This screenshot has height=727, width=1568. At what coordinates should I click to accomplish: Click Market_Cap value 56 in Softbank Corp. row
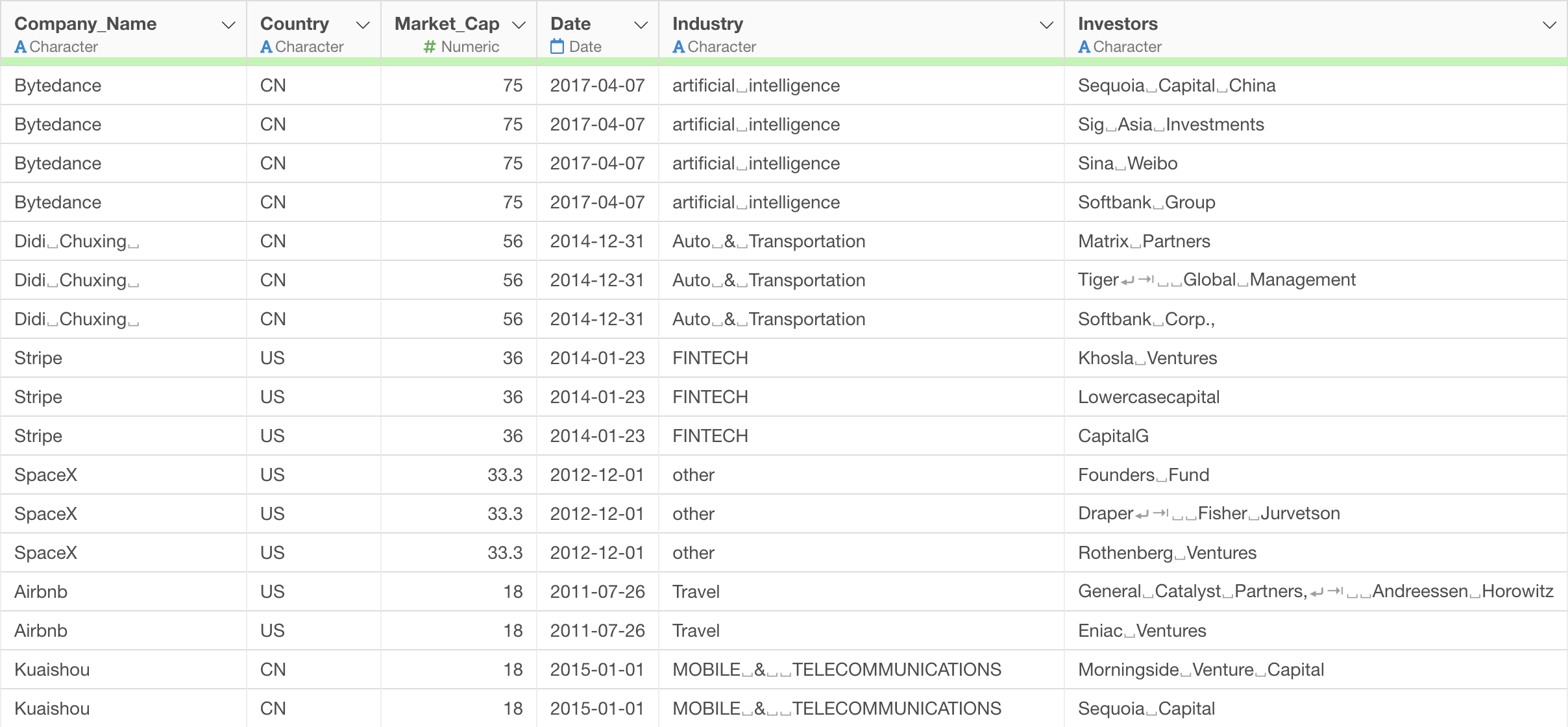(x=513, y=319)
